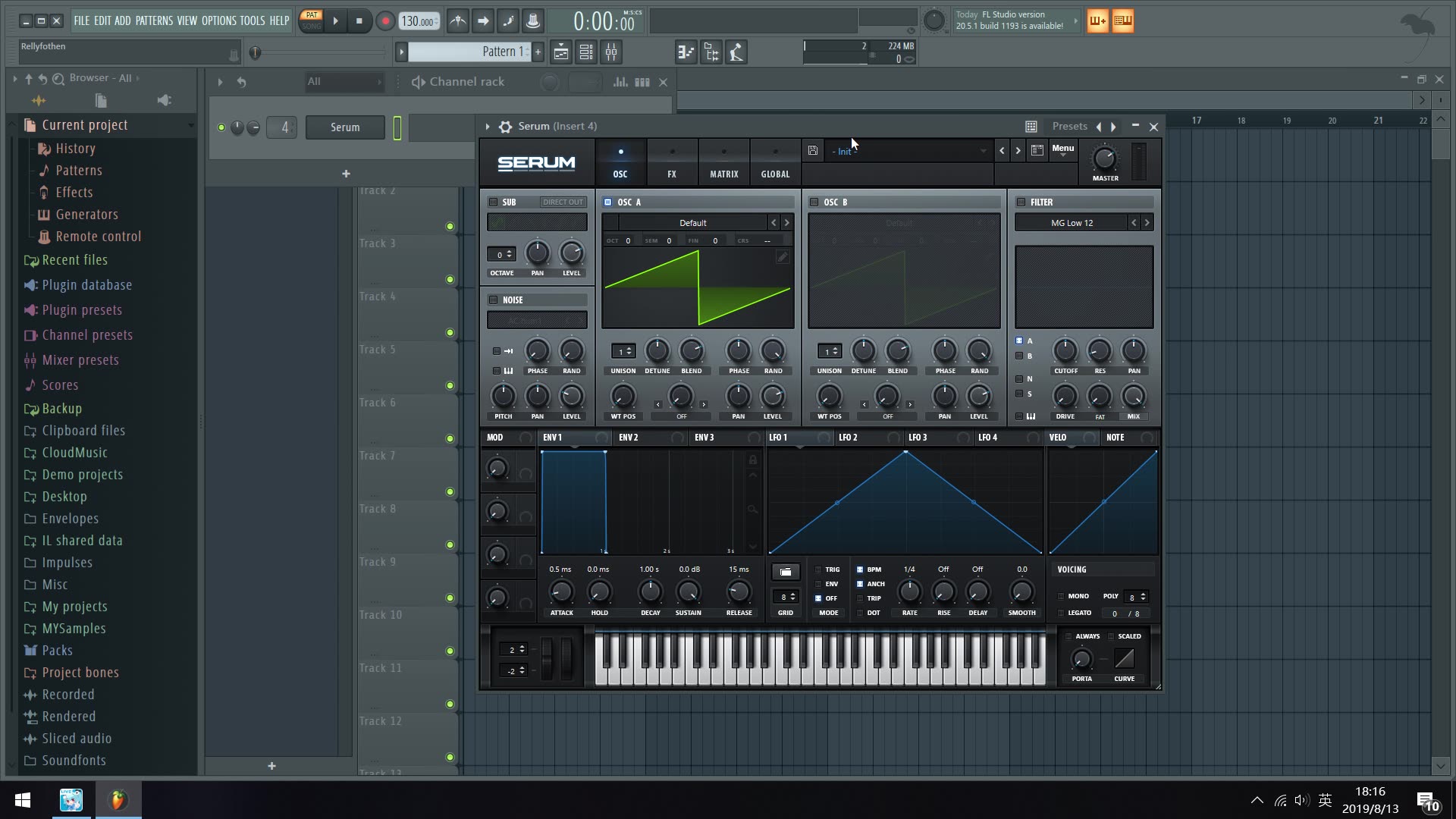The width and height of the screenshot is (1456, 819).
Task: Switch to Serum GLOBAL tab
Action: click(775, 162)
